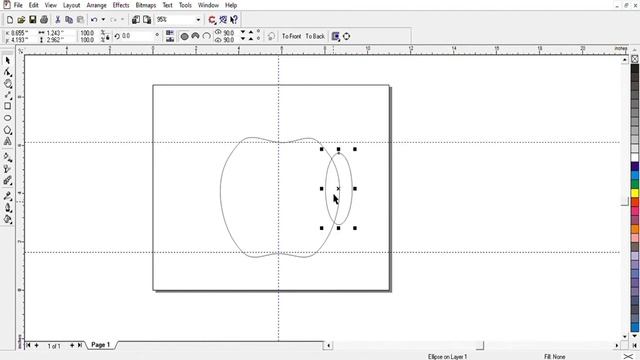Screen dimensions: 640x360
Task: Create a new document
Action: click(x=10, y=20)
